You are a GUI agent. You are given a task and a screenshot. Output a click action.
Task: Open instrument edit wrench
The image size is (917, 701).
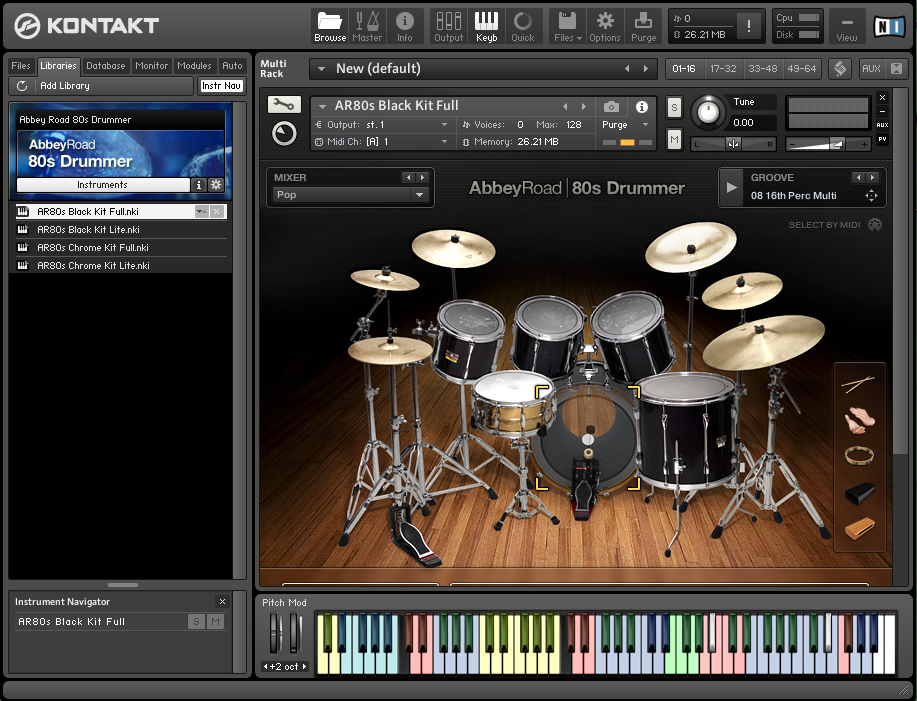coord(284,105)
